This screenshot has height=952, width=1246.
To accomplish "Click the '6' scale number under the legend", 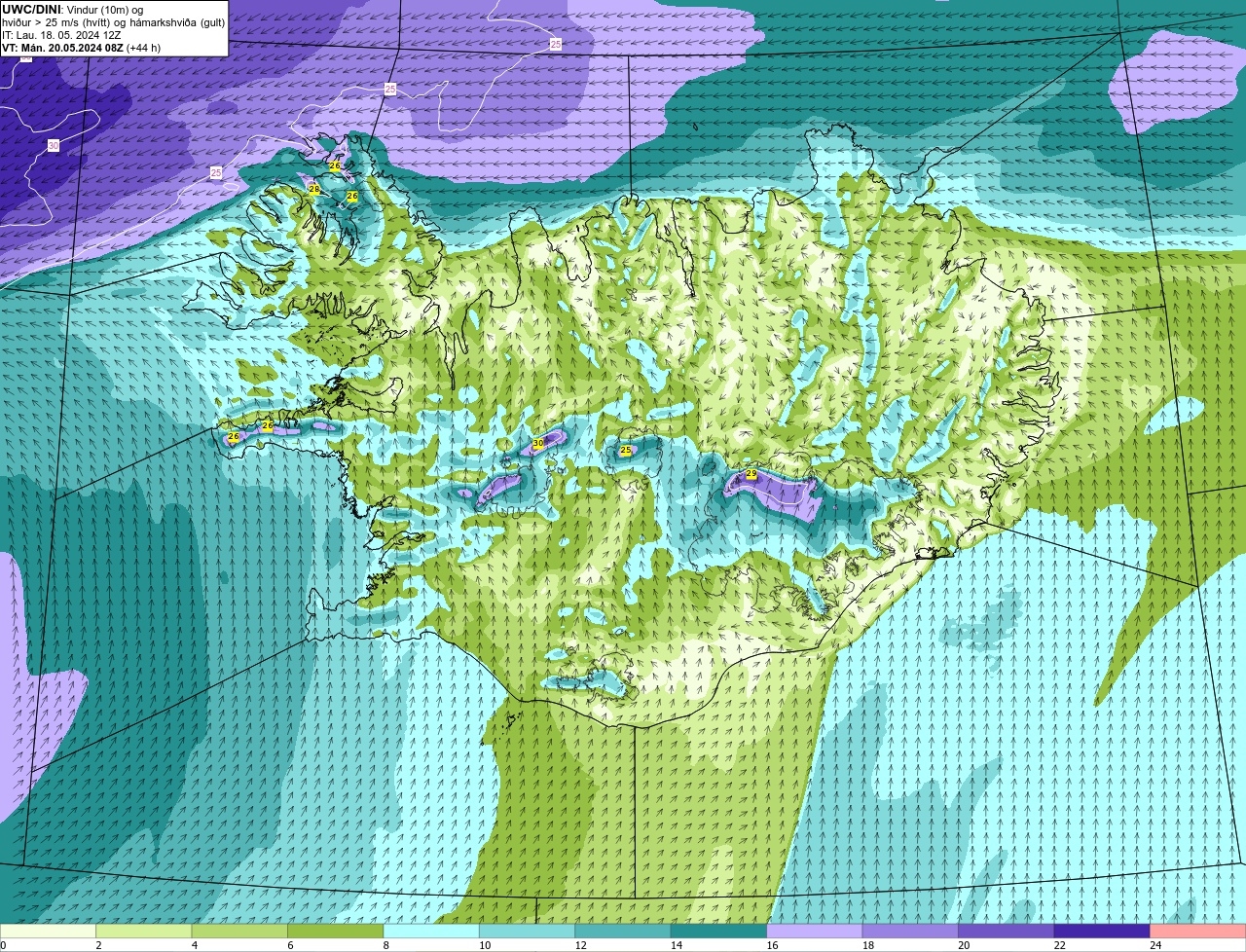I will pyautogui.click(x=290, y=945).
